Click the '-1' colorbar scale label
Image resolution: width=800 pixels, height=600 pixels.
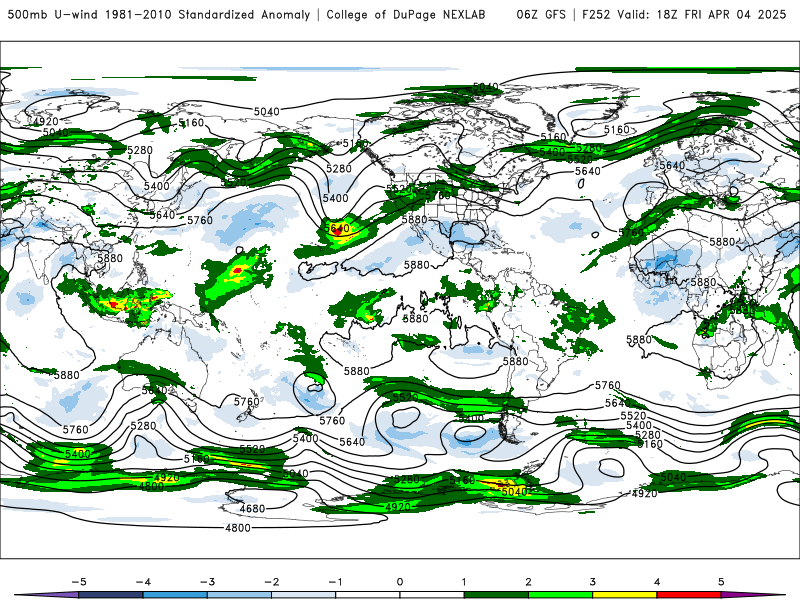[x=335, y=582]
